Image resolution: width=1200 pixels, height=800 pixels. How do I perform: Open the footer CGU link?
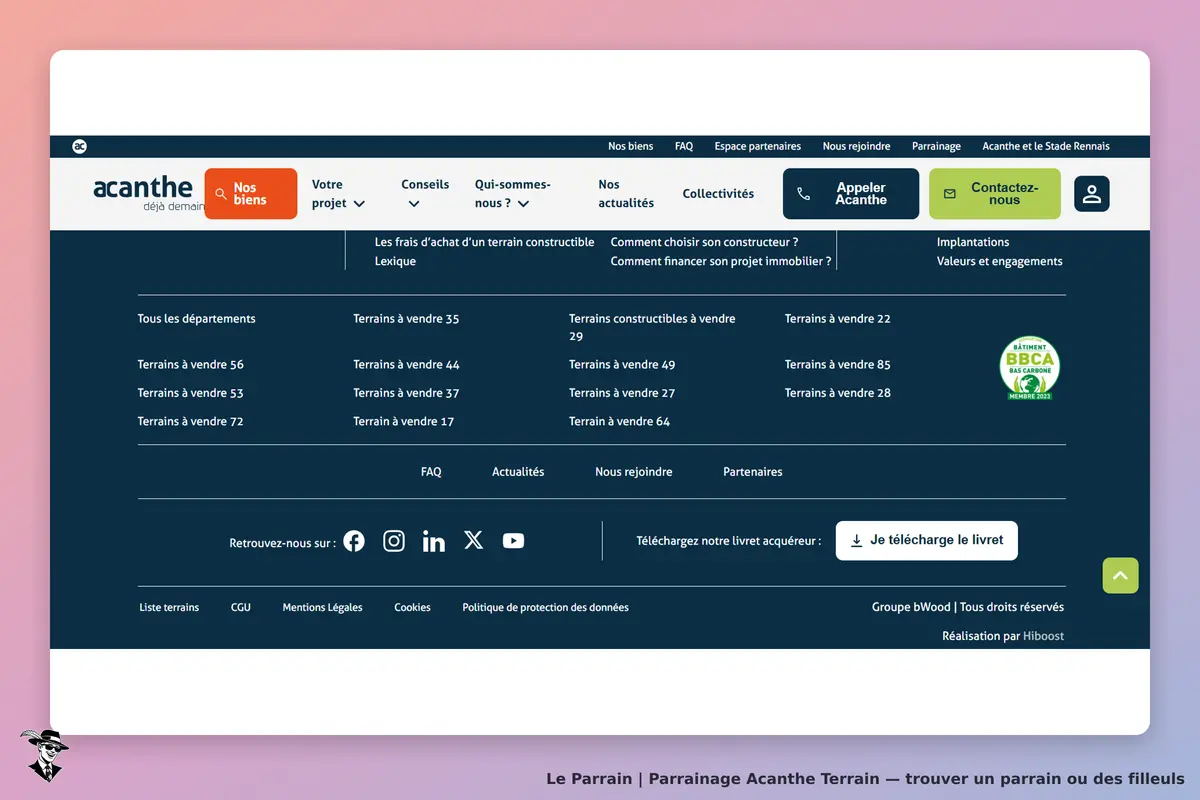tap(241, 607)
